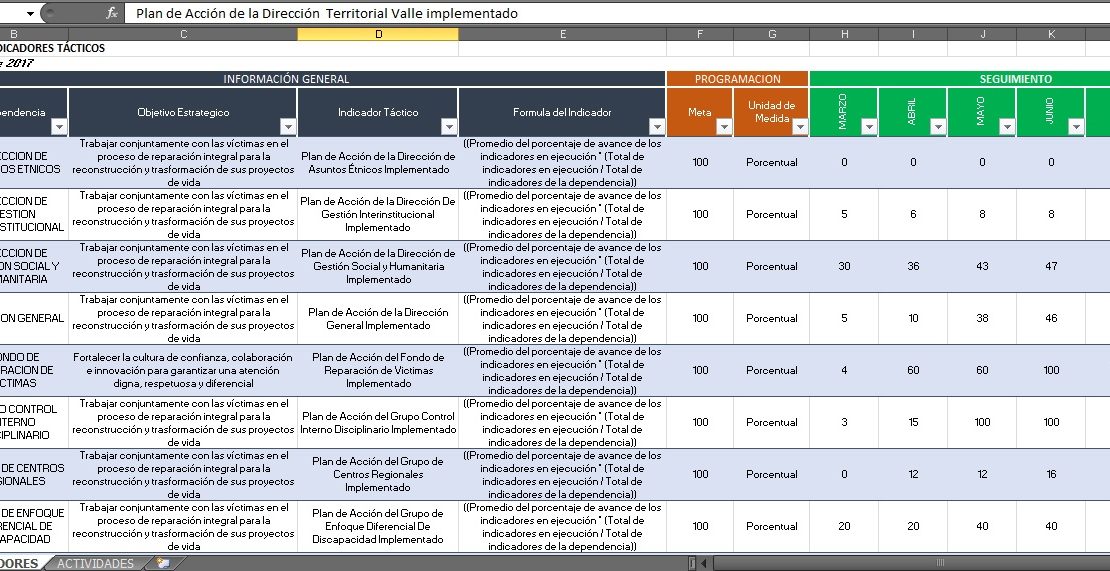The width and height of the screenshot is (1110, 571).
Task: Open the Unidad de Medida filter dropdown
Action: pos(800,127)
